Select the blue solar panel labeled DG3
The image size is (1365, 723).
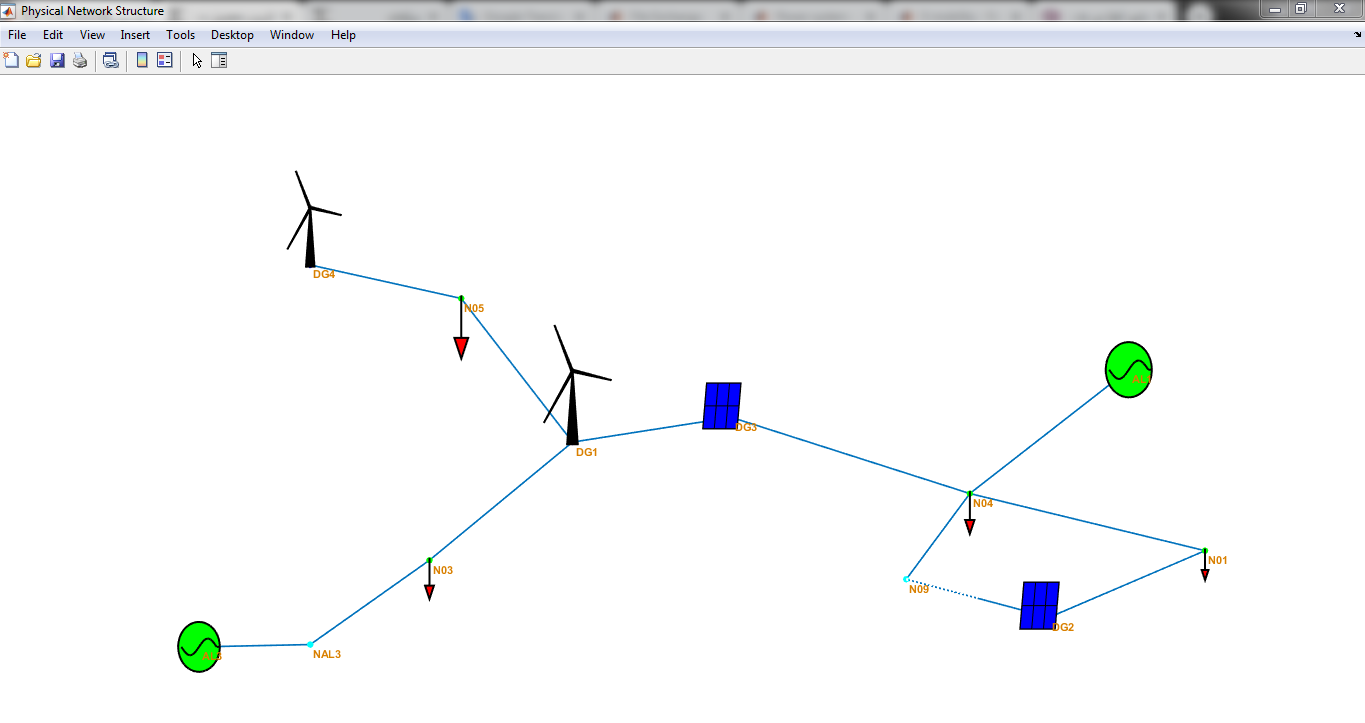pyautogui.click(x=721, y=406)
